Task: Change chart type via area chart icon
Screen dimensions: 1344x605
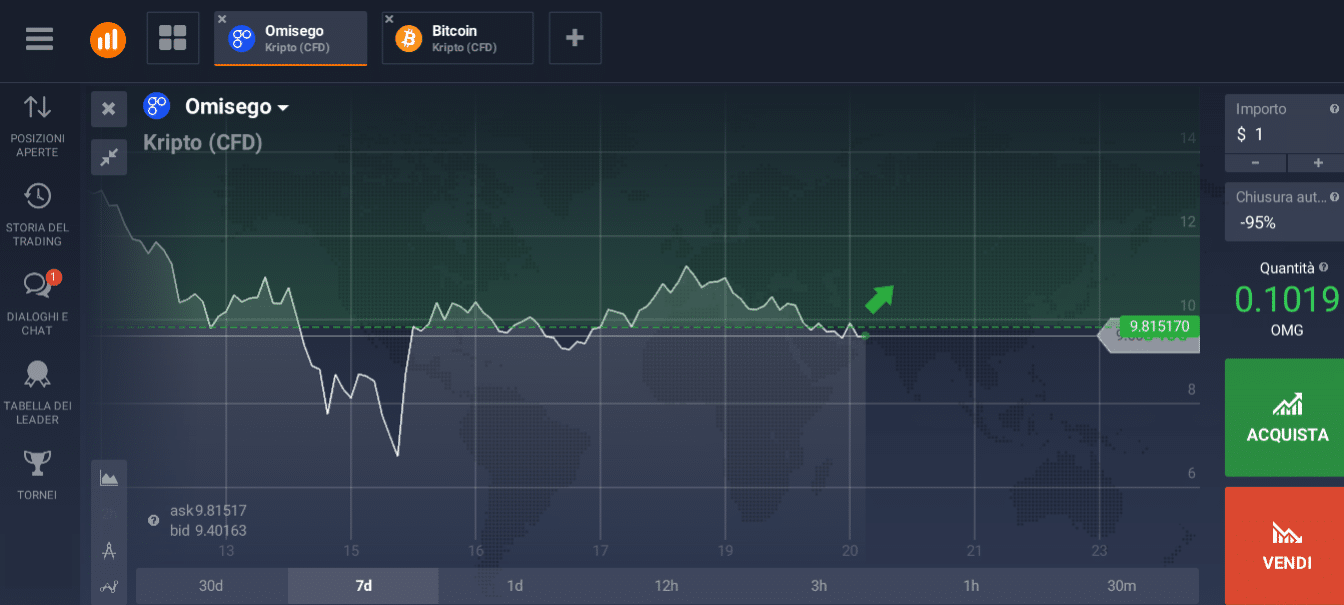Action: click(x=109, y=479)
